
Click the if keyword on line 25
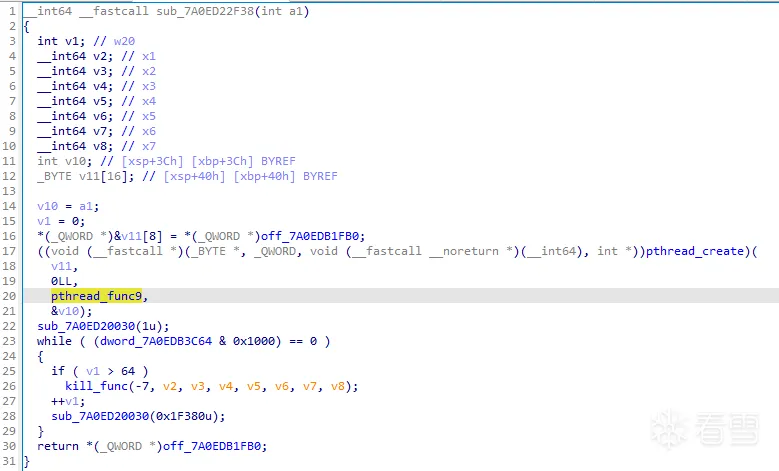tap(58, 371)
